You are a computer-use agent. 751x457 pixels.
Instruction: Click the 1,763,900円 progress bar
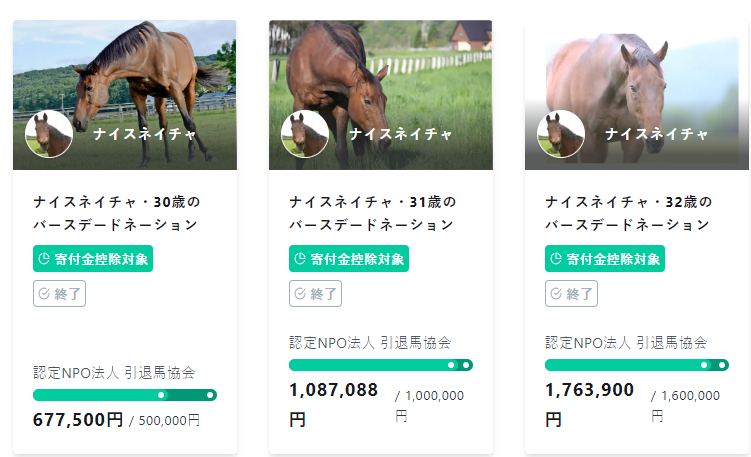click(637, 365)
